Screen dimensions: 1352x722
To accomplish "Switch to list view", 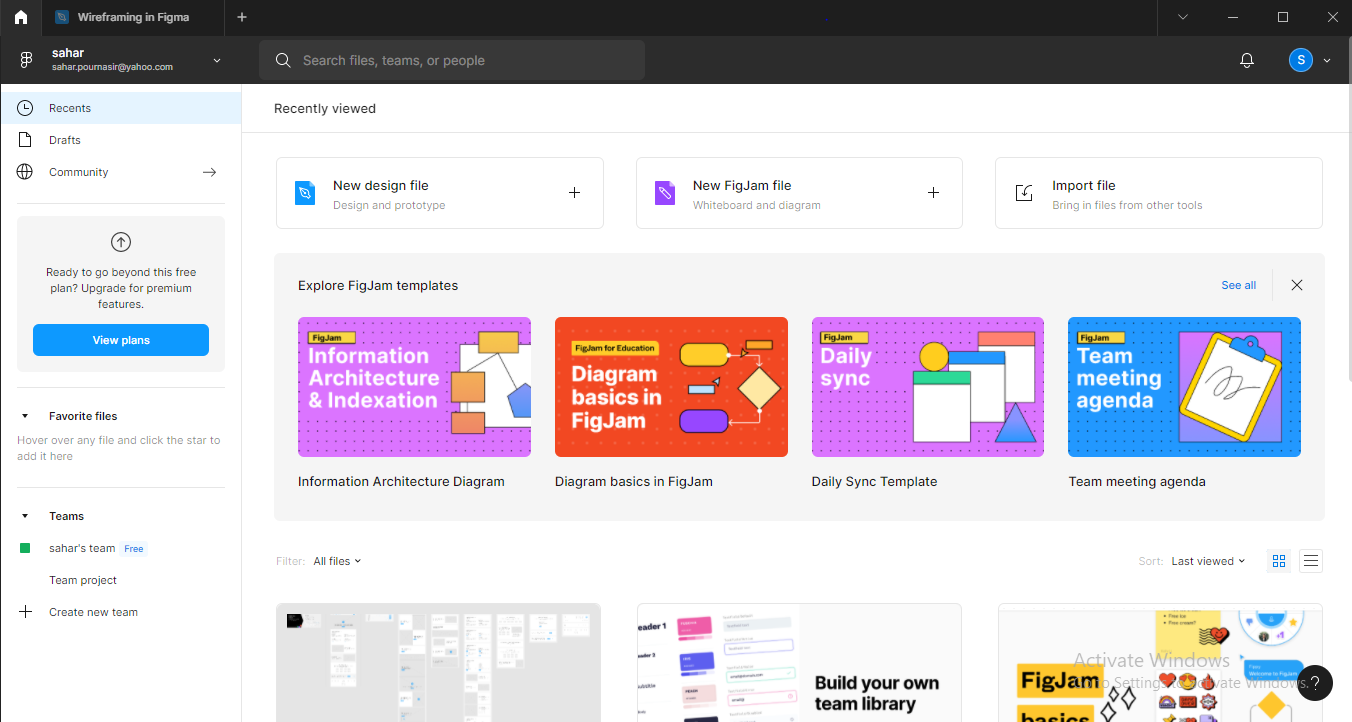I will tap(1311, 561).
